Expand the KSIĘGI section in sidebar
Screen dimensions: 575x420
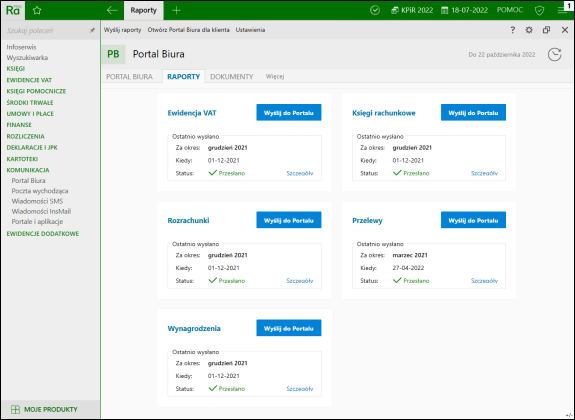16,69
